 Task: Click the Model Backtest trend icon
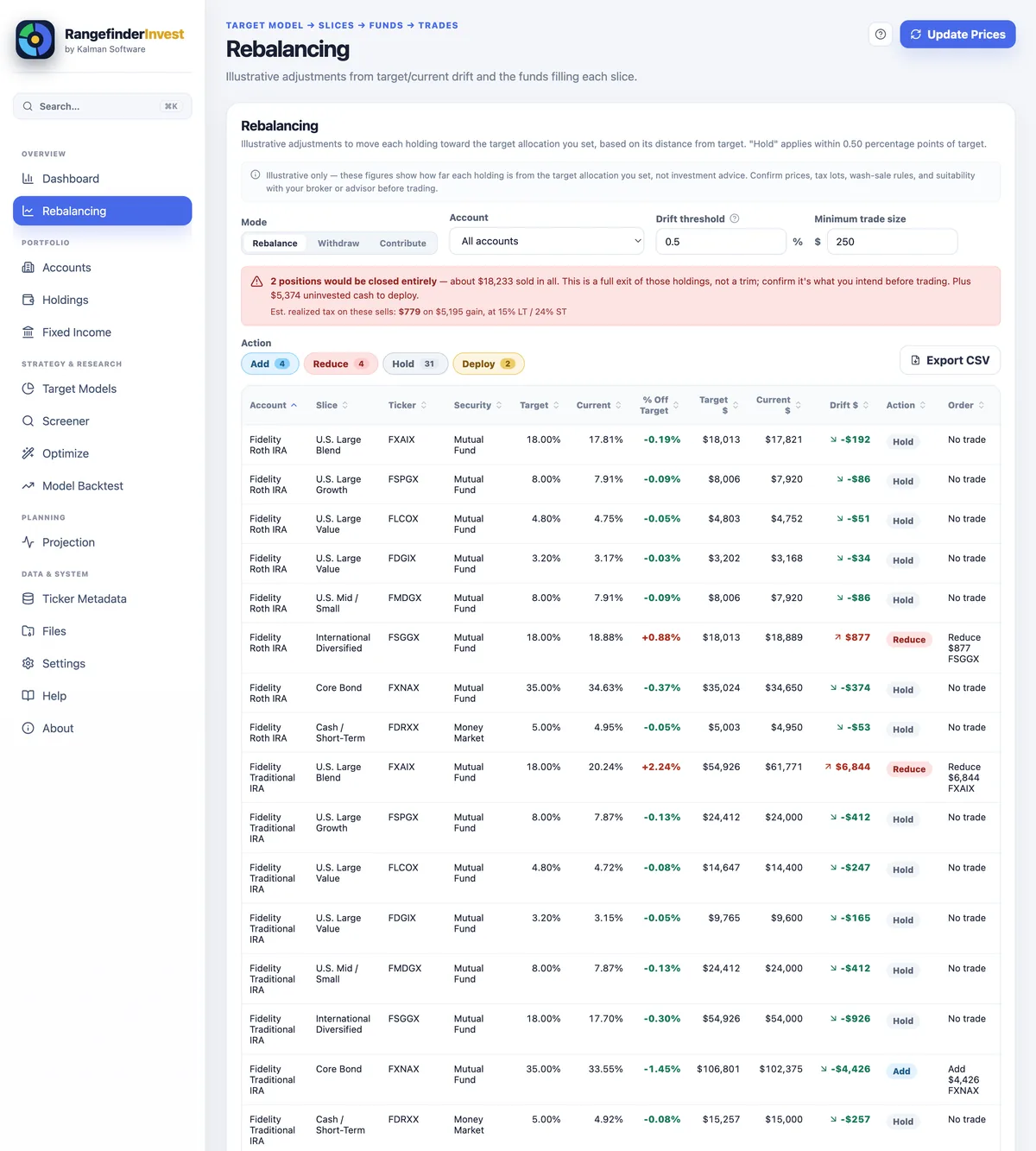[x=28, y=486]
